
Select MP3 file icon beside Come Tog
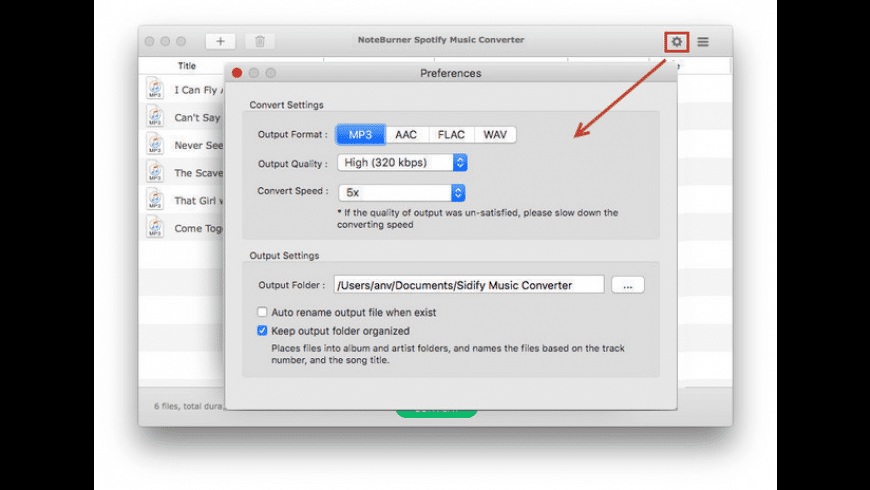pos(155,228)
